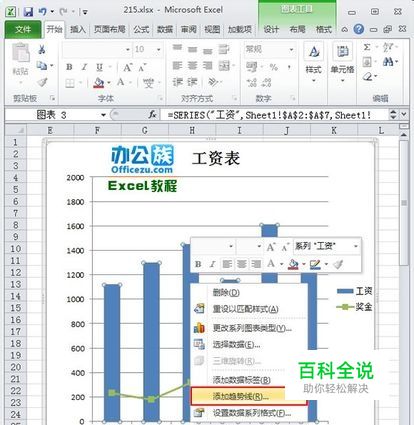Open Sort and Filter in editing group
The width and height of the screenshot is (414, 425).
388,47
